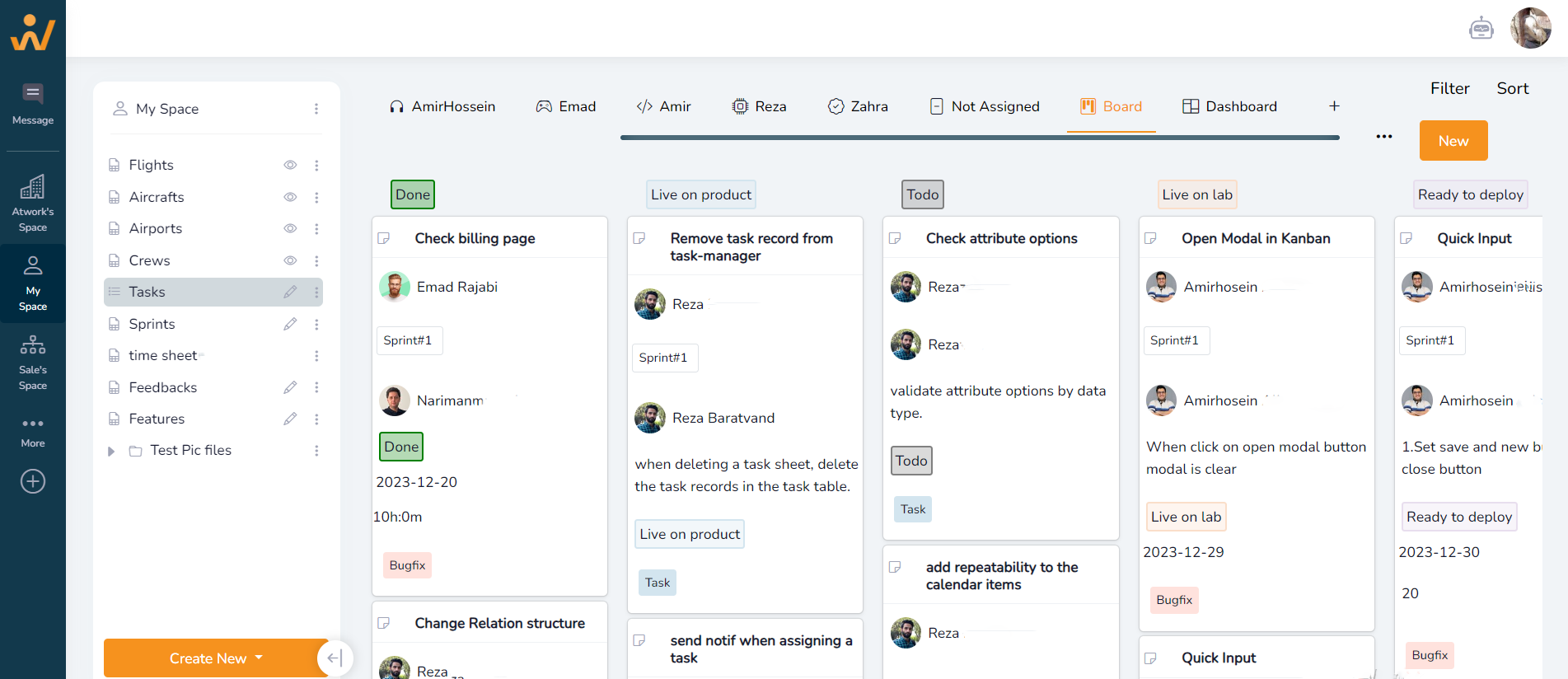Click the orange New button
This screenshot has width=1568, height=679.
(1453, 141)
